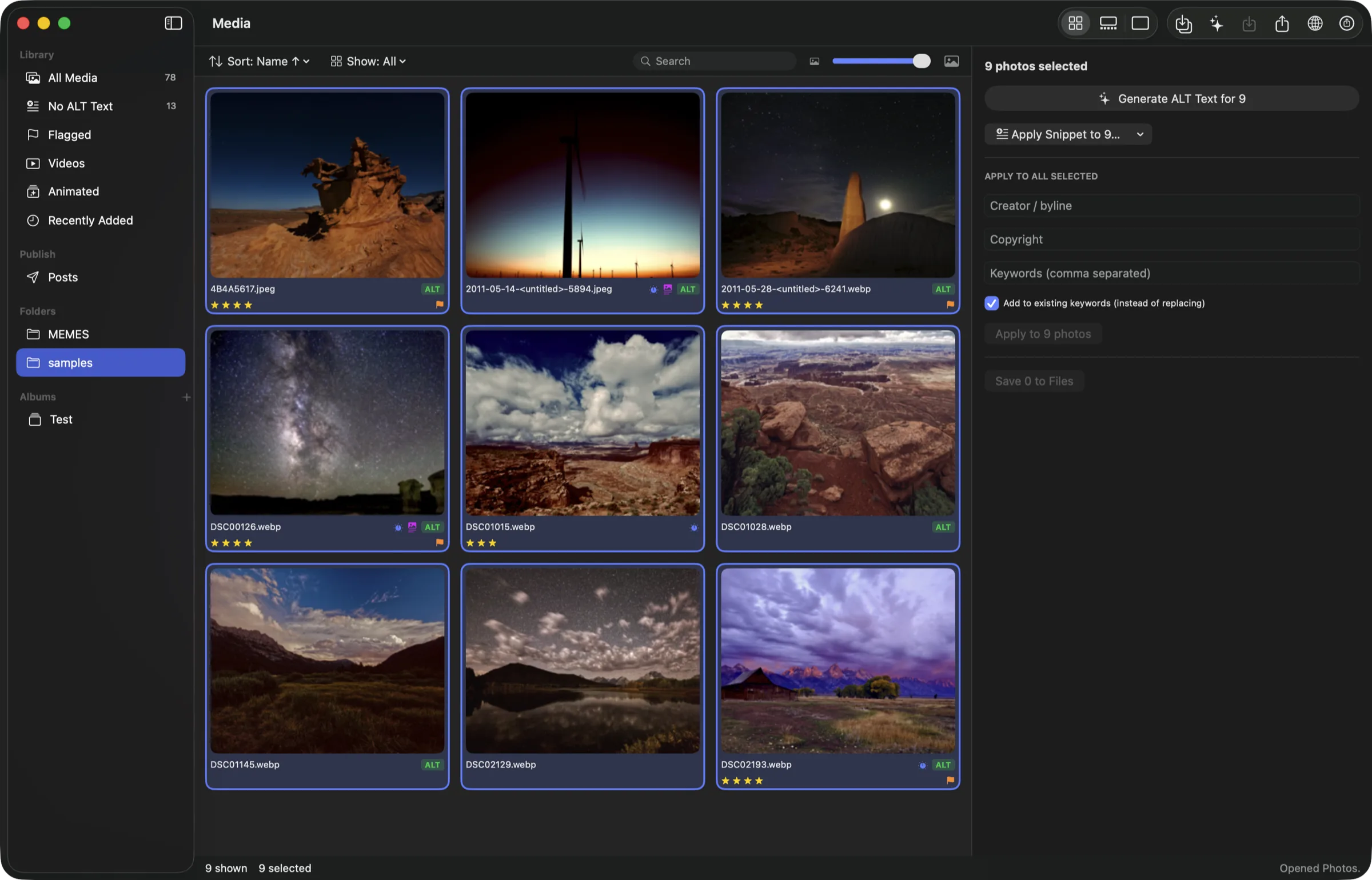The image size is (1372, 880).
Task: Show Recently Added items
Action: pyautogui.click(x=101, y=220)
